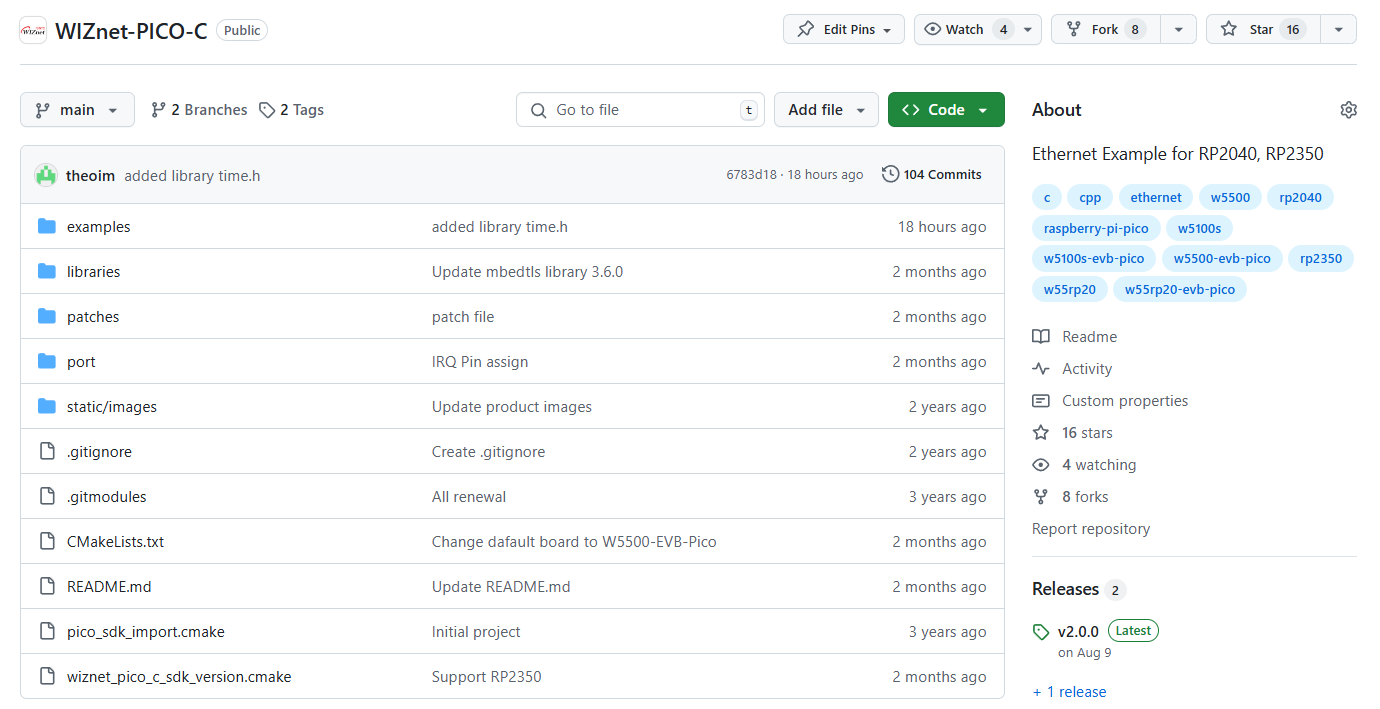Expand the Watch notifications dropdown arrow
Viewport: 1380px width, 709px height.
1029,30
